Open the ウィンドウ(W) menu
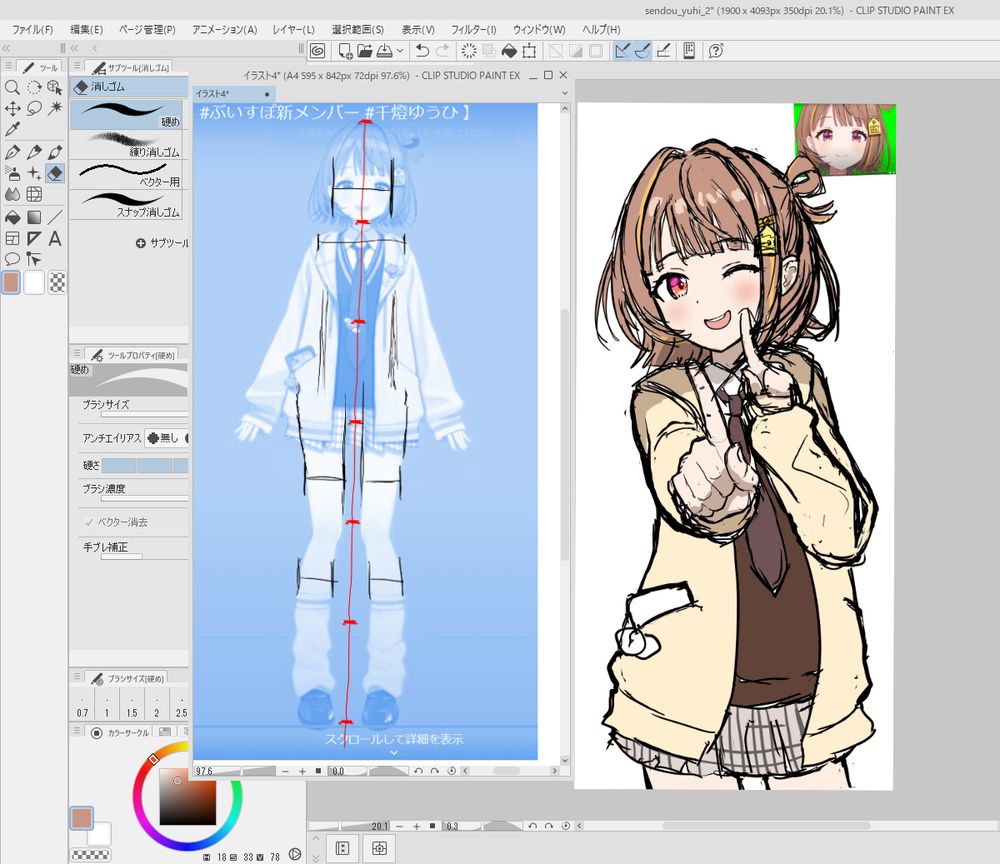Screen dimensions: 1000x864 (539, 29)
